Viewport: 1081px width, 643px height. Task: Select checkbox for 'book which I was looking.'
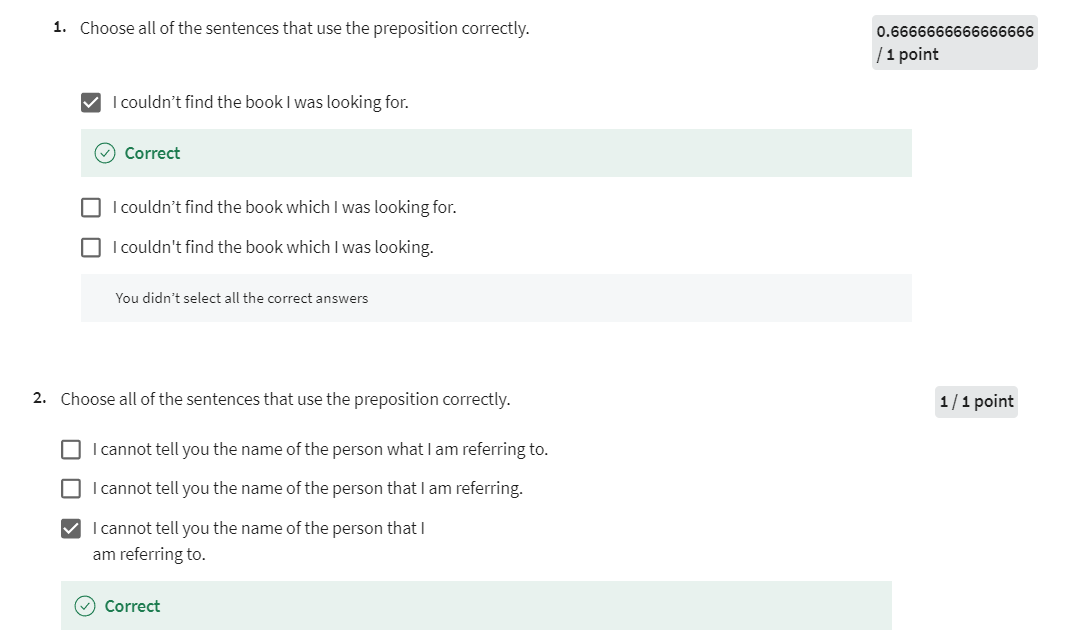[91, 247]
